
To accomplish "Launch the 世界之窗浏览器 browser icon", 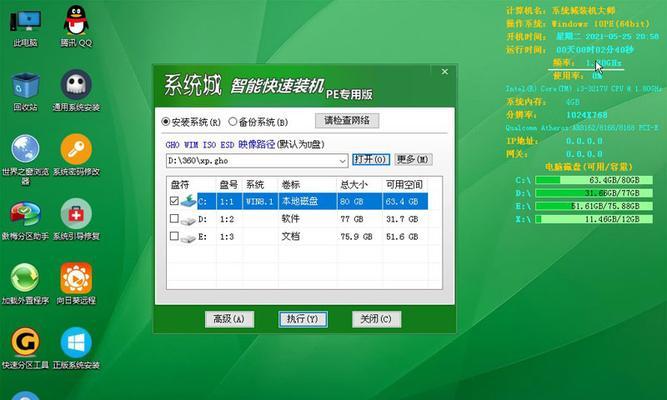I will click(26, 151).
